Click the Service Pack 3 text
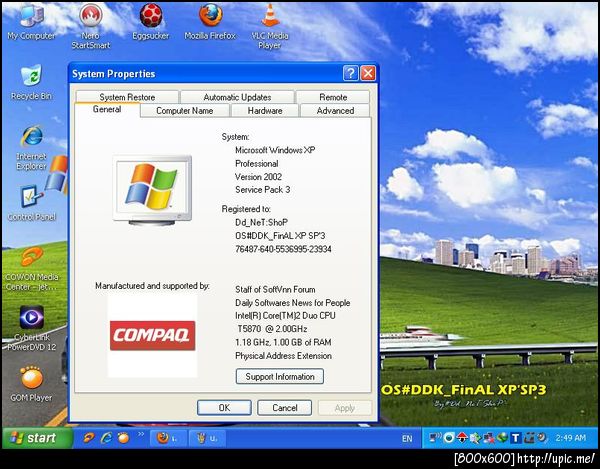This screenshot has height=469, width=600. [262, 190]
